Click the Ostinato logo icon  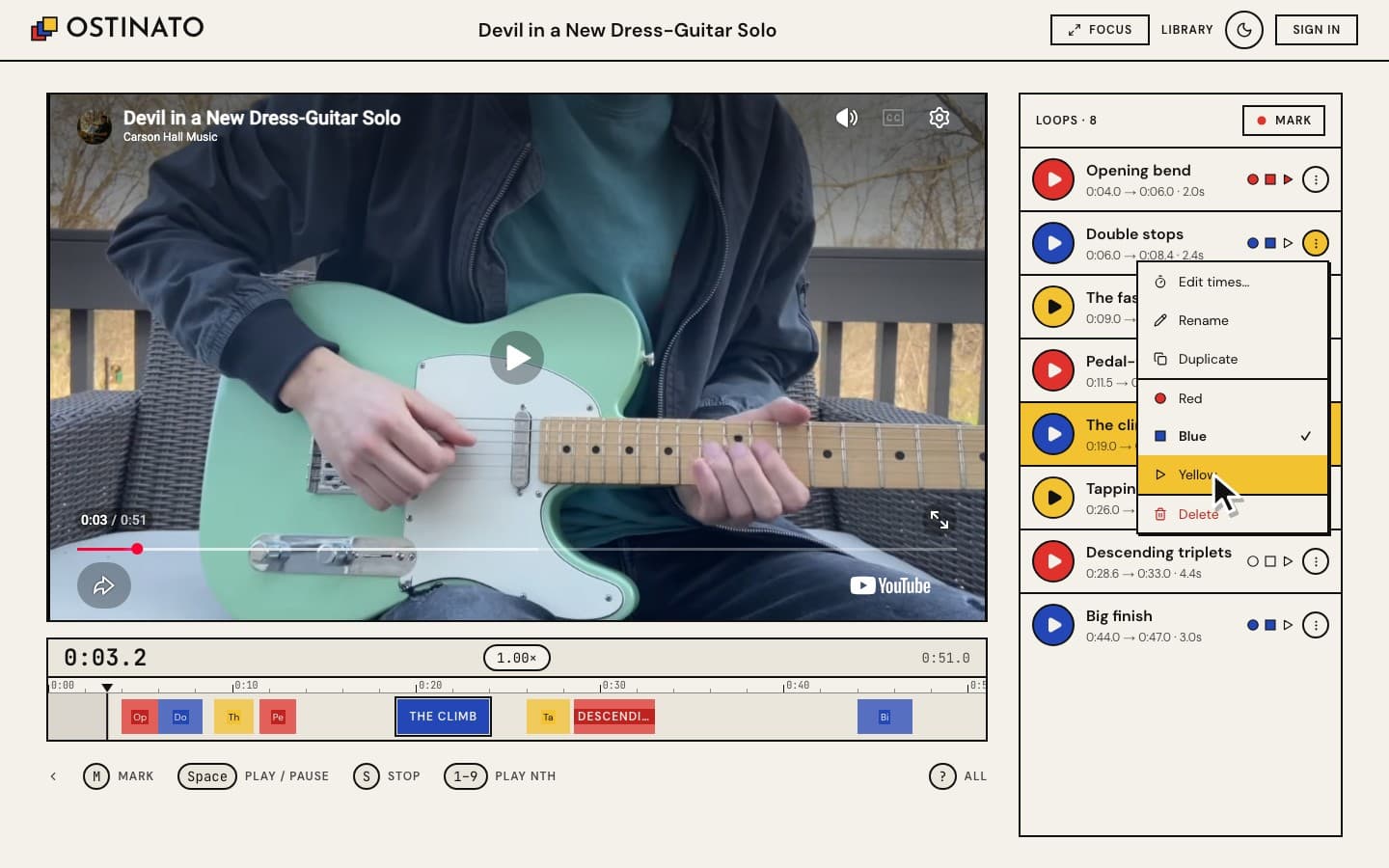click(44, 29)
